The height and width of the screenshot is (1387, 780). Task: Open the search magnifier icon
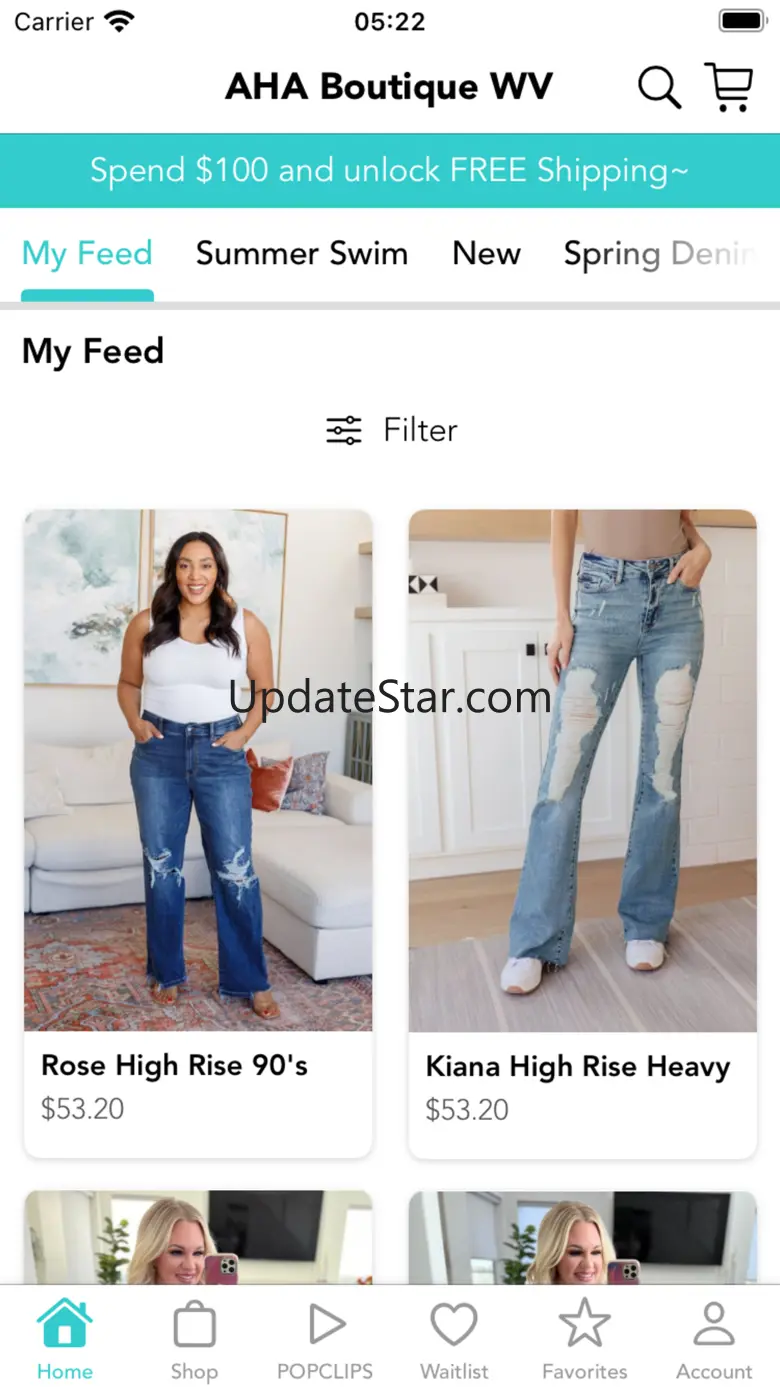click(660, 87)
